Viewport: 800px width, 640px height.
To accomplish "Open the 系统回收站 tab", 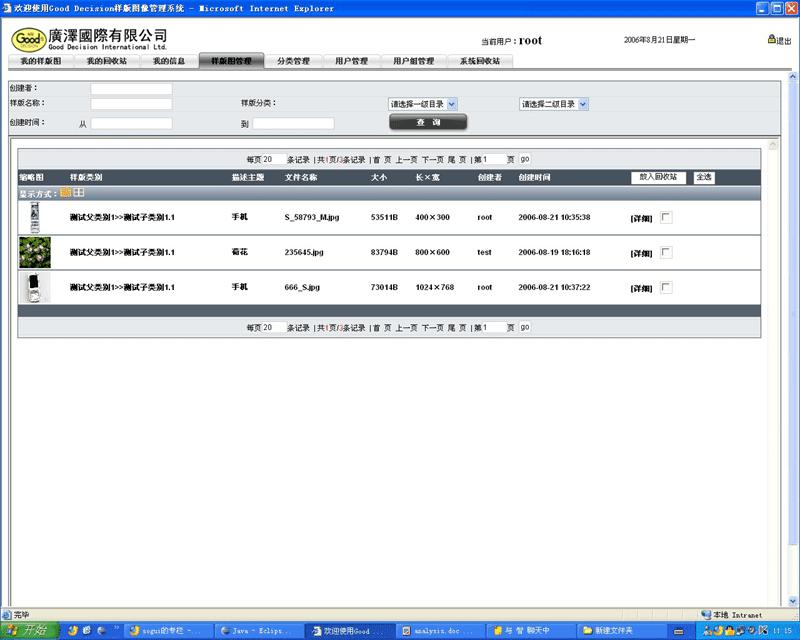I will coord(480,61).
